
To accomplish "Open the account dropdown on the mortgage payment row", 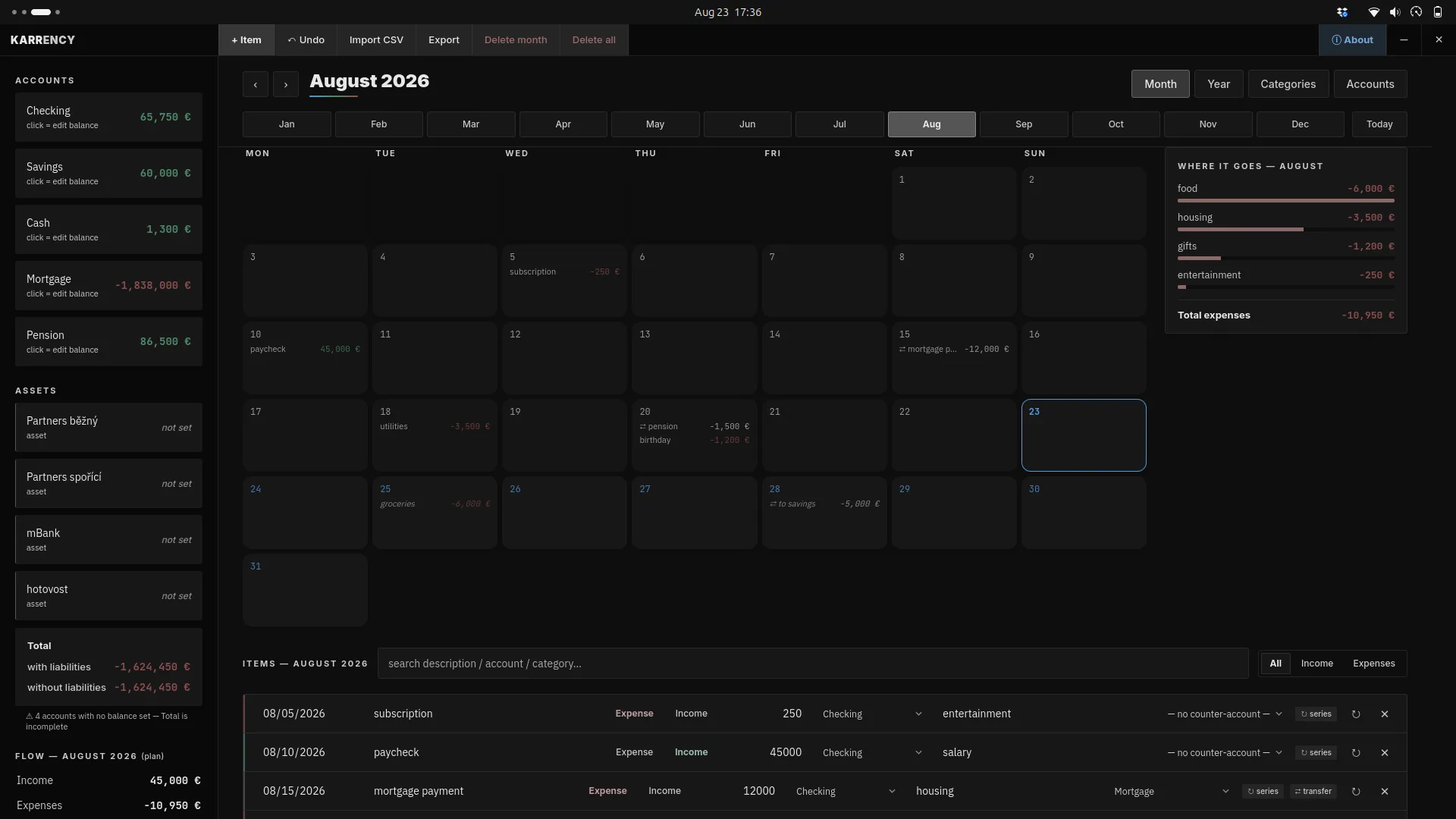I will point(846,792).
